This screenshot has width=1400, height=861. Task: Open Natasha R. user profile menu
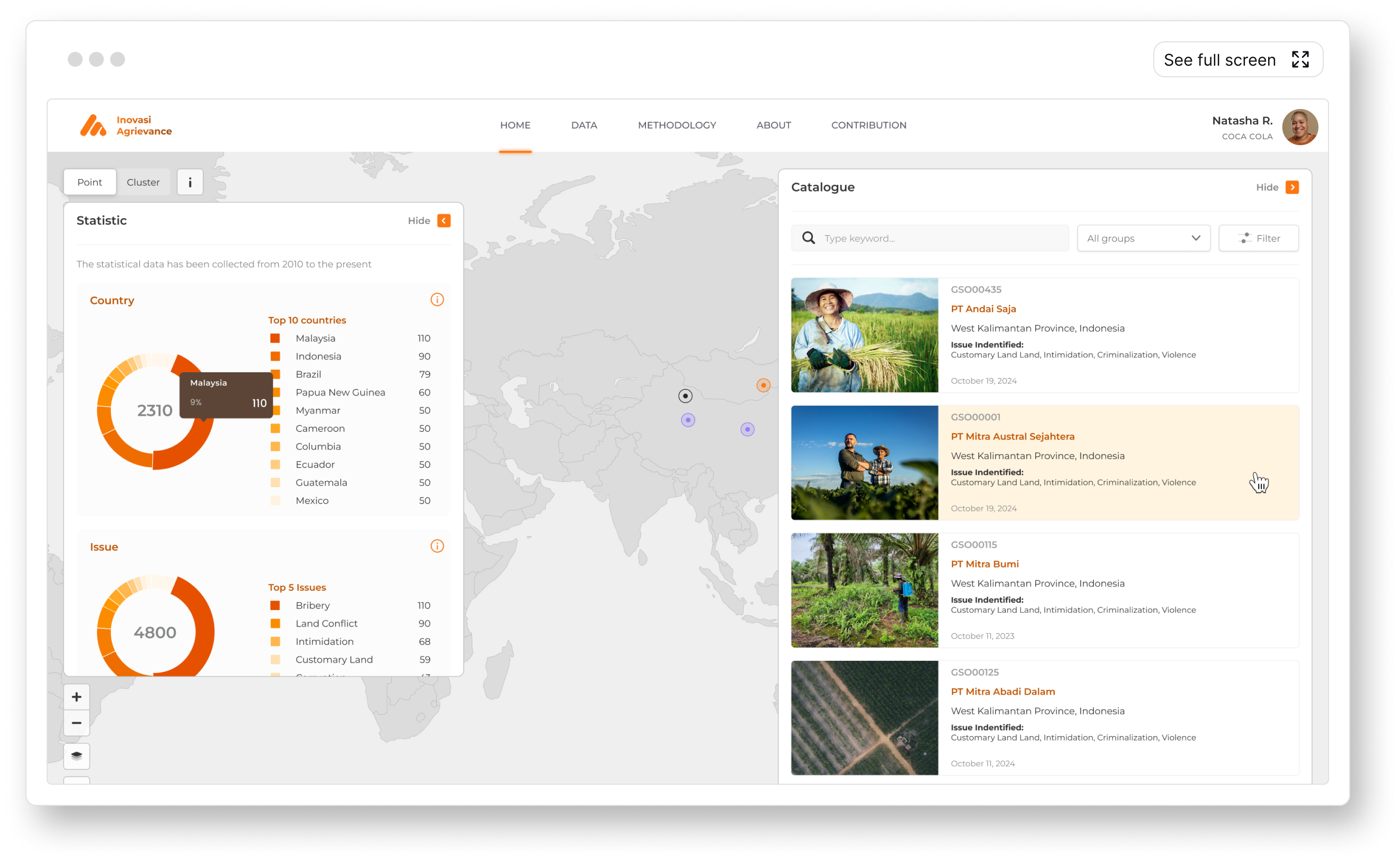tap(1299, 127)
